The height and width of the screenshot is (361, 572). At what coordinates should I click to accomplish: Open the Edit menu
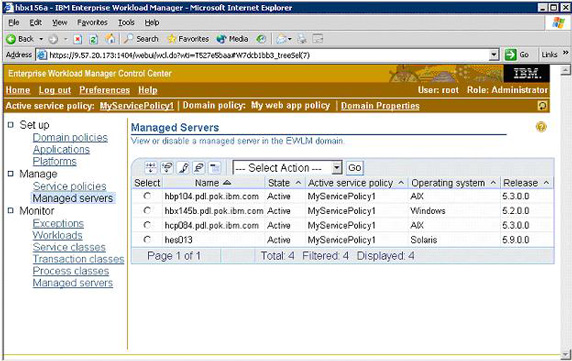[35, 23]
